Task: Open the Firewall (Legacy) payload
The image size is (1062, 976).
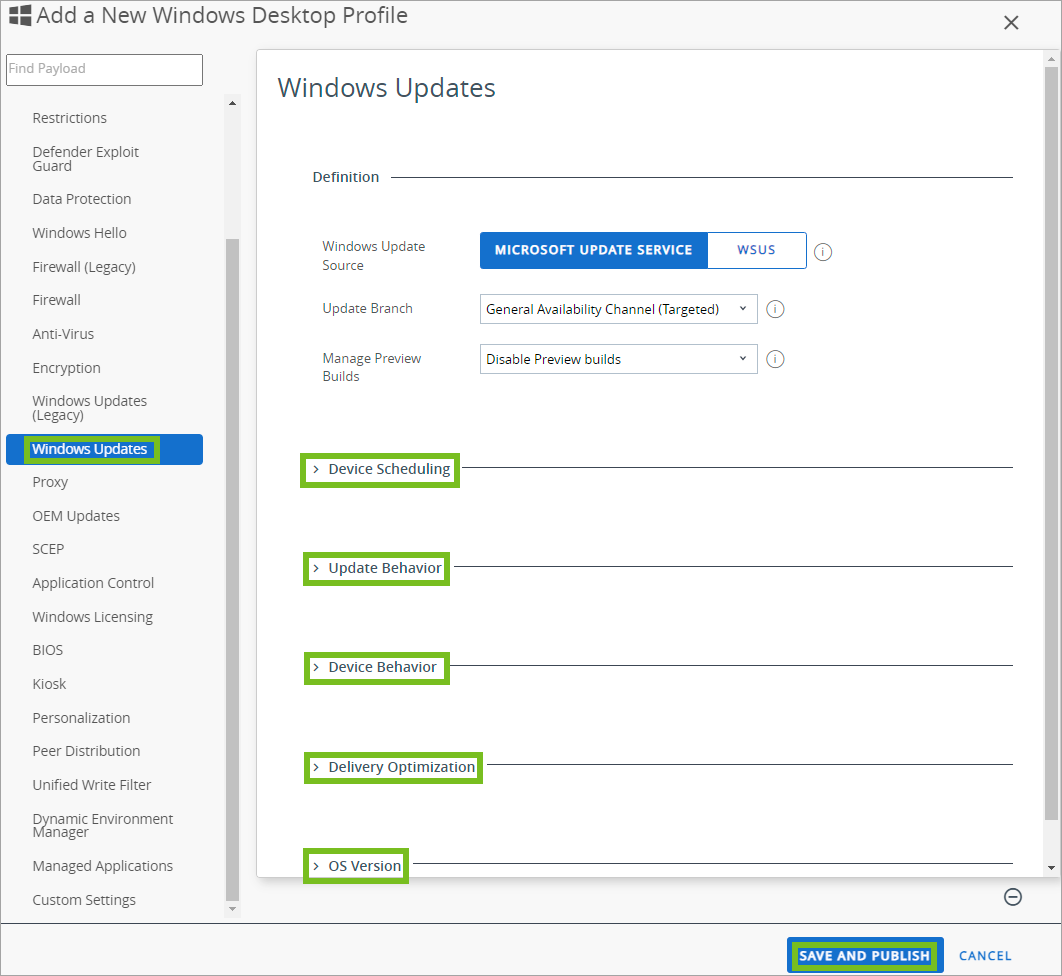Action: point(84,267)
